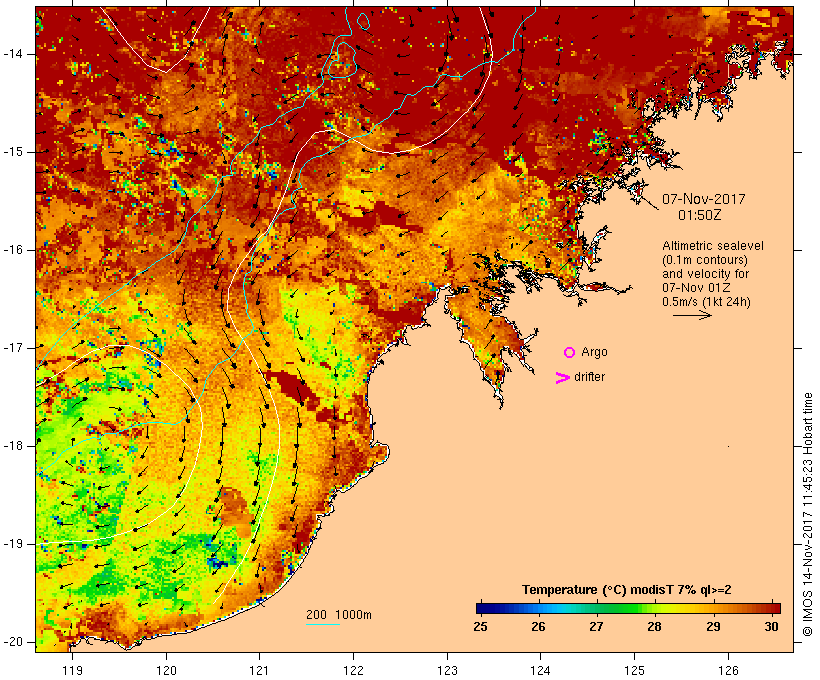Viewport: 820px width, 680px height.
Task: Click latitude axis label -20
Action: (13, 642)
